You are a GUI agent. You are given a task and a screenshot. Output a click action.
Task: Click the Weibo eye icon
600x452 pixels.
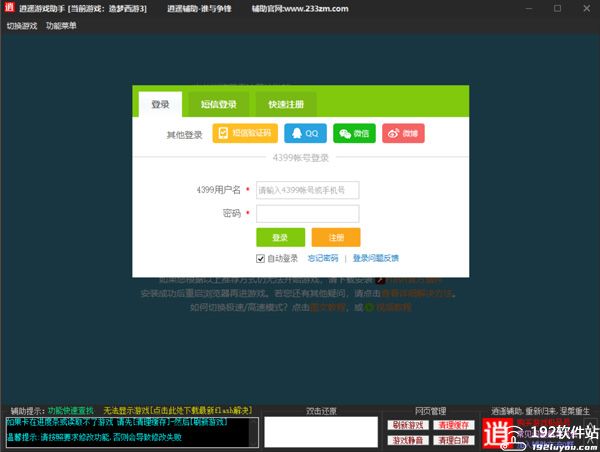[x=394, y=133]
